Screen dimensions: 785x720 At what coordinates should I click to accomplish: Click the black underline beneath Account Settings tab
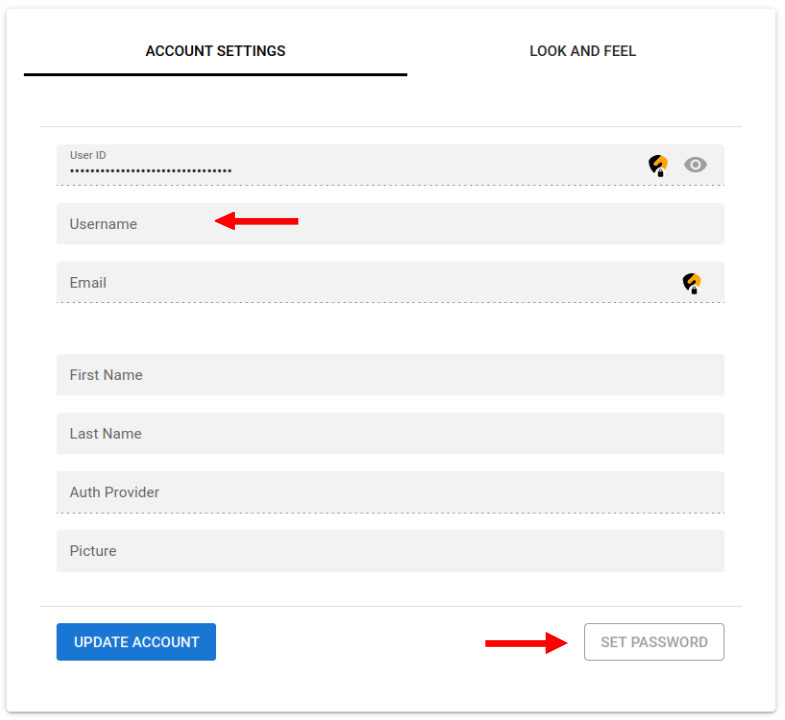[215, 74]
